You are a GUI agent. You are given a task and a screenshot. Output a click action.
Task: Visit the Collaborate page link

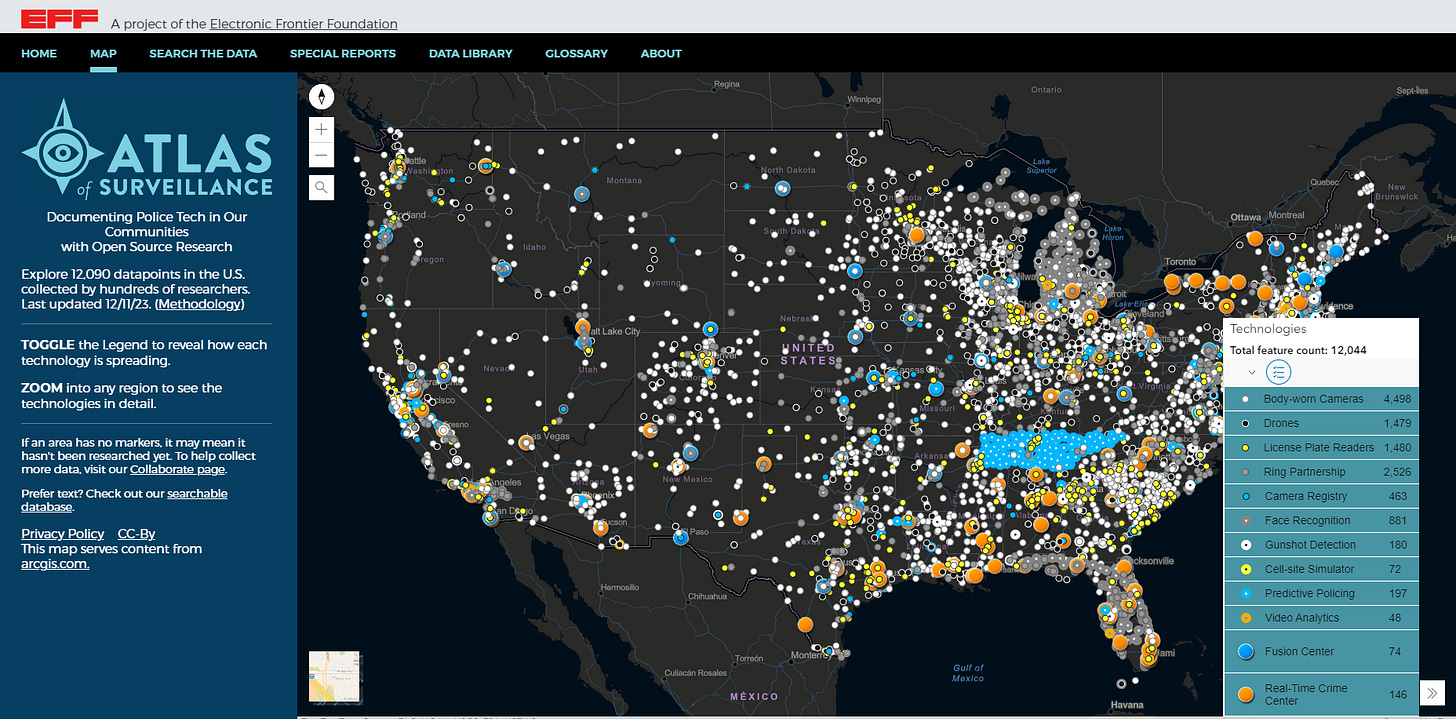pyautogui.click(x=177, y=469)
